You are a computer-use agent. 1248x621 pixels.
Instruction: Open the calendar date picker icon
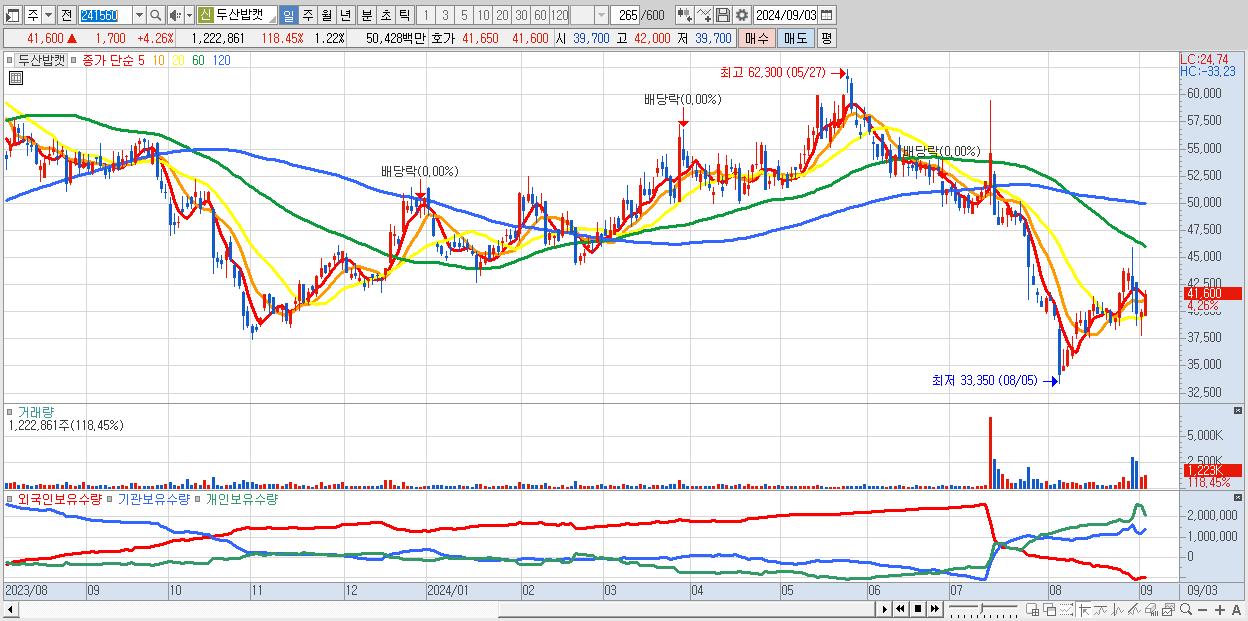(x=826, y=16)
